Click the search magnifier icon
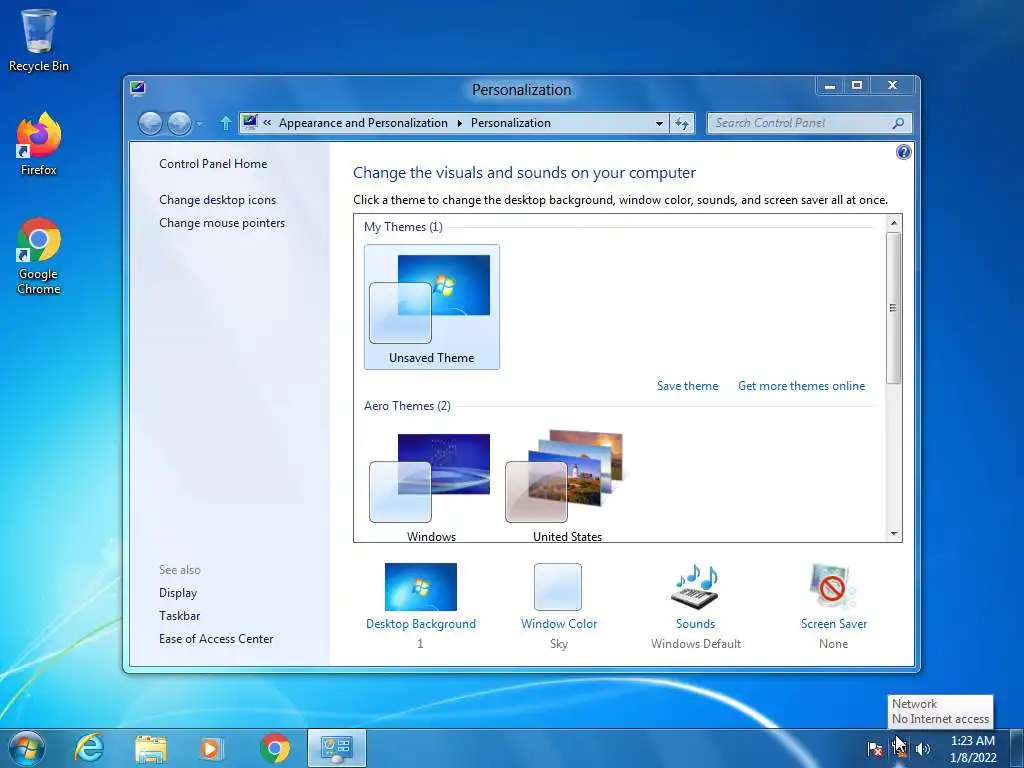Viewport: 1024px width, 768px height. click(898, 123)
